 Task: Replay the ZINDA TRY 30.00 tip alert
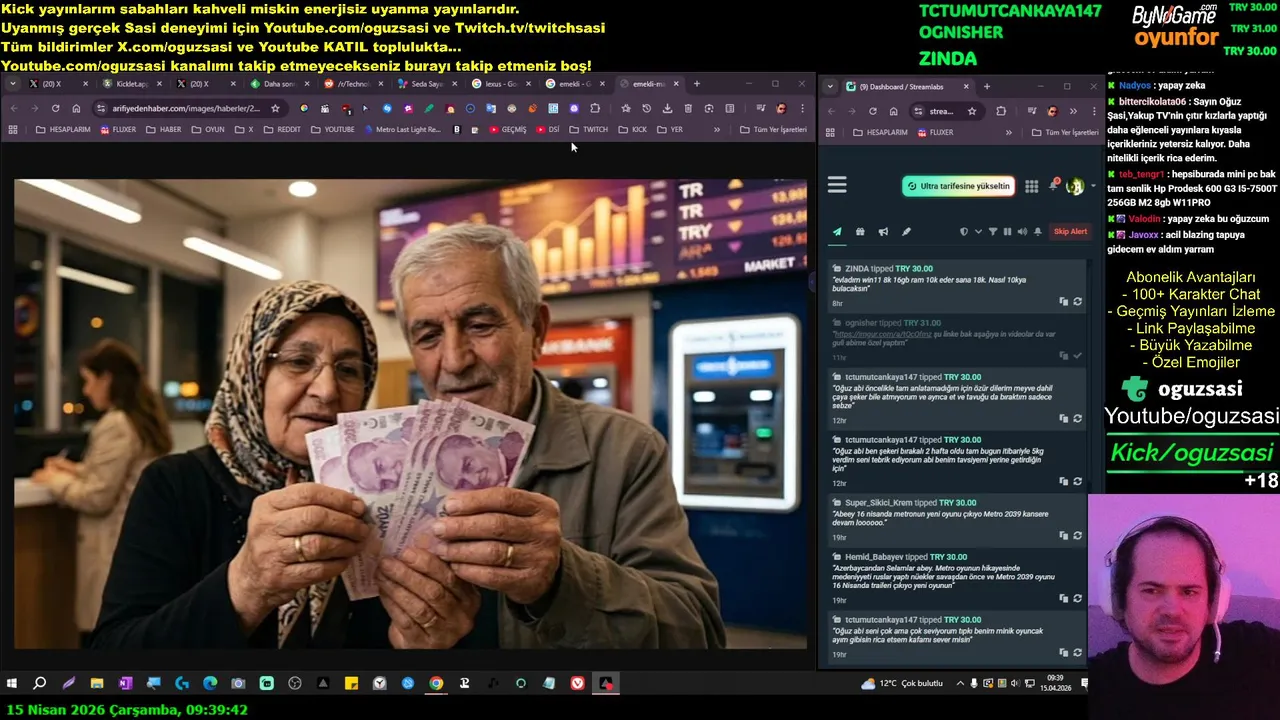(1078, 301)
